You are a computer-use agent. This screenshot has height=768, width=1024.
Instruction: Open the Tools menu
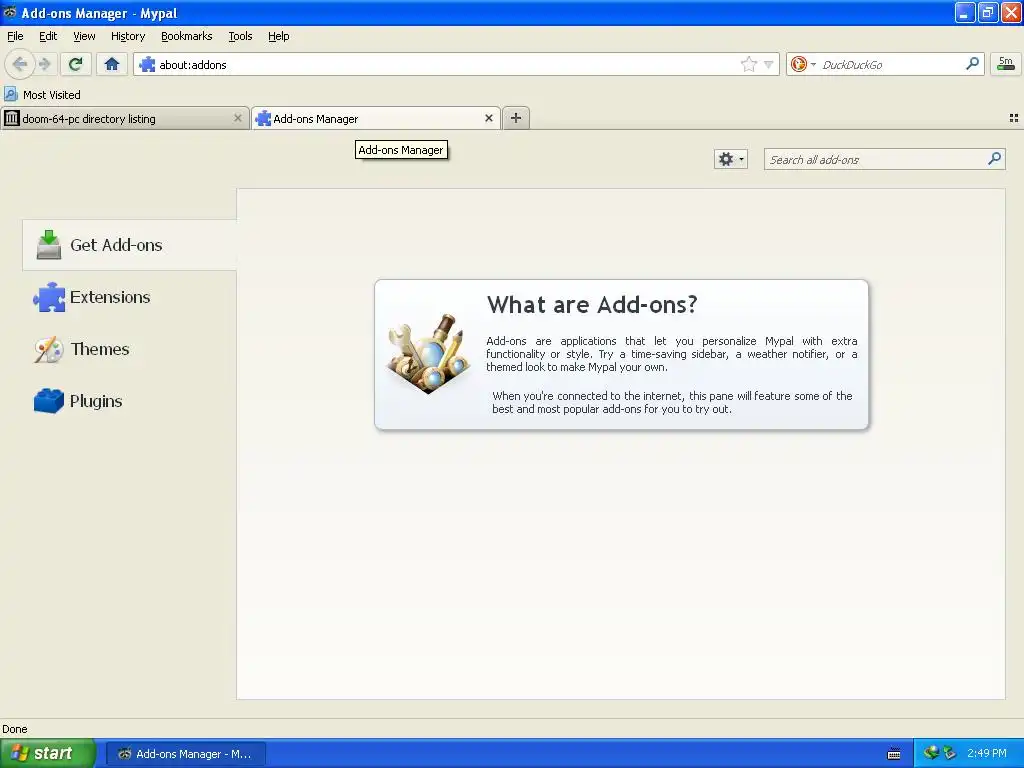click(x=240, y=36)
